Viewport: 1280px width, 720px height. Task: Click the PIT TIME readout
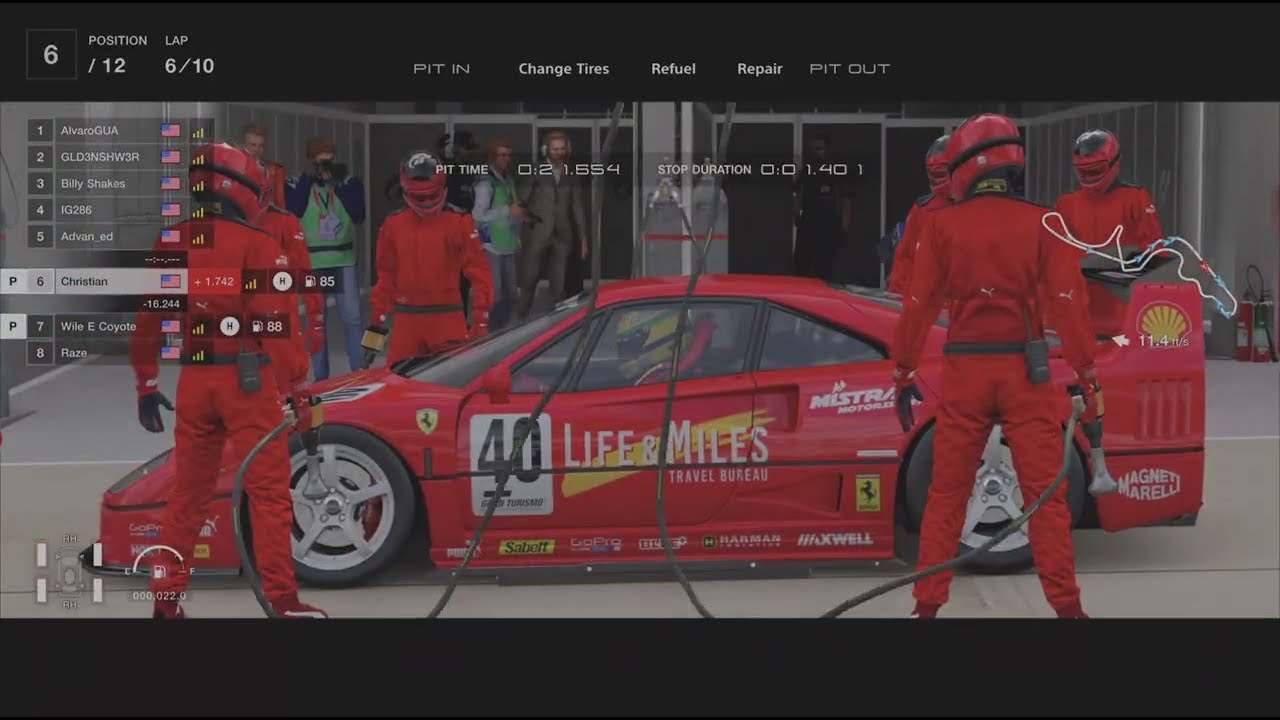tap(527, 170)
